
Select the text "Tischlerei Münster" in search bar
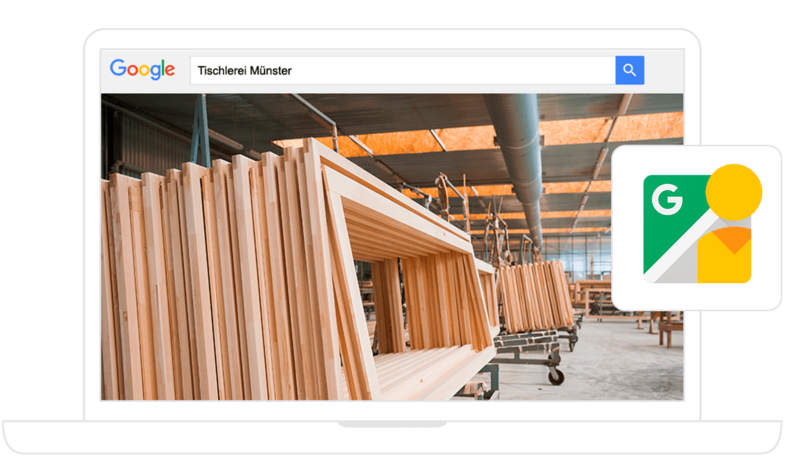coord(244,70)
